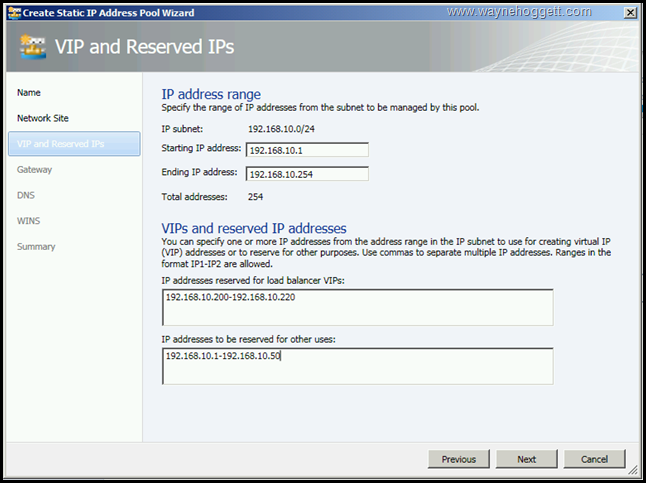The image size is (646, 483).
Task: Close the Create Static IP Address Pool Wizard
Action: [x=626, y=12]
